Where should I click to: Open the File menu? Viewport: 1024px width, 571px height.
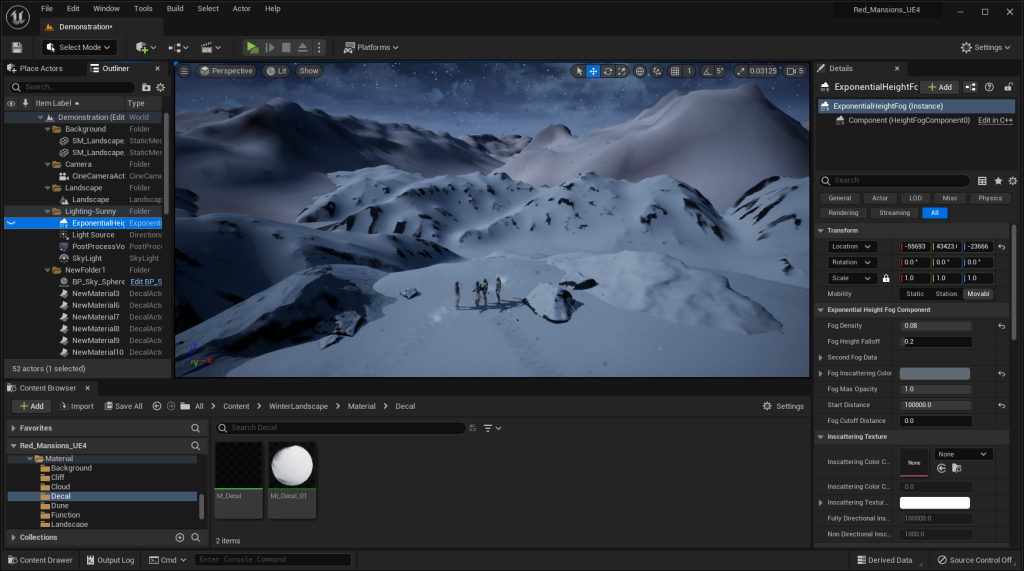pyautogui.click(x=47, y=8)
